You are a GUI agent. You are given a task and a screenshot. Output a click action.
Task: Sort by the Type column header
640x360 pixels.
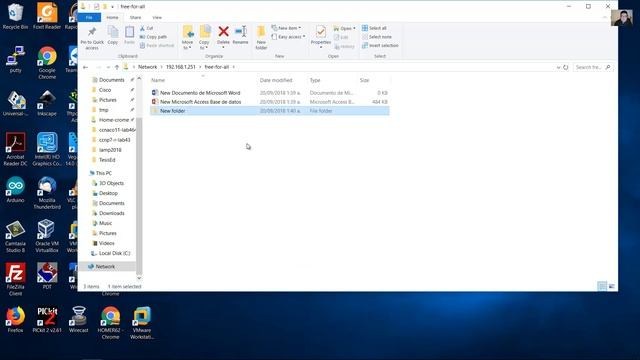coord(315,80)
